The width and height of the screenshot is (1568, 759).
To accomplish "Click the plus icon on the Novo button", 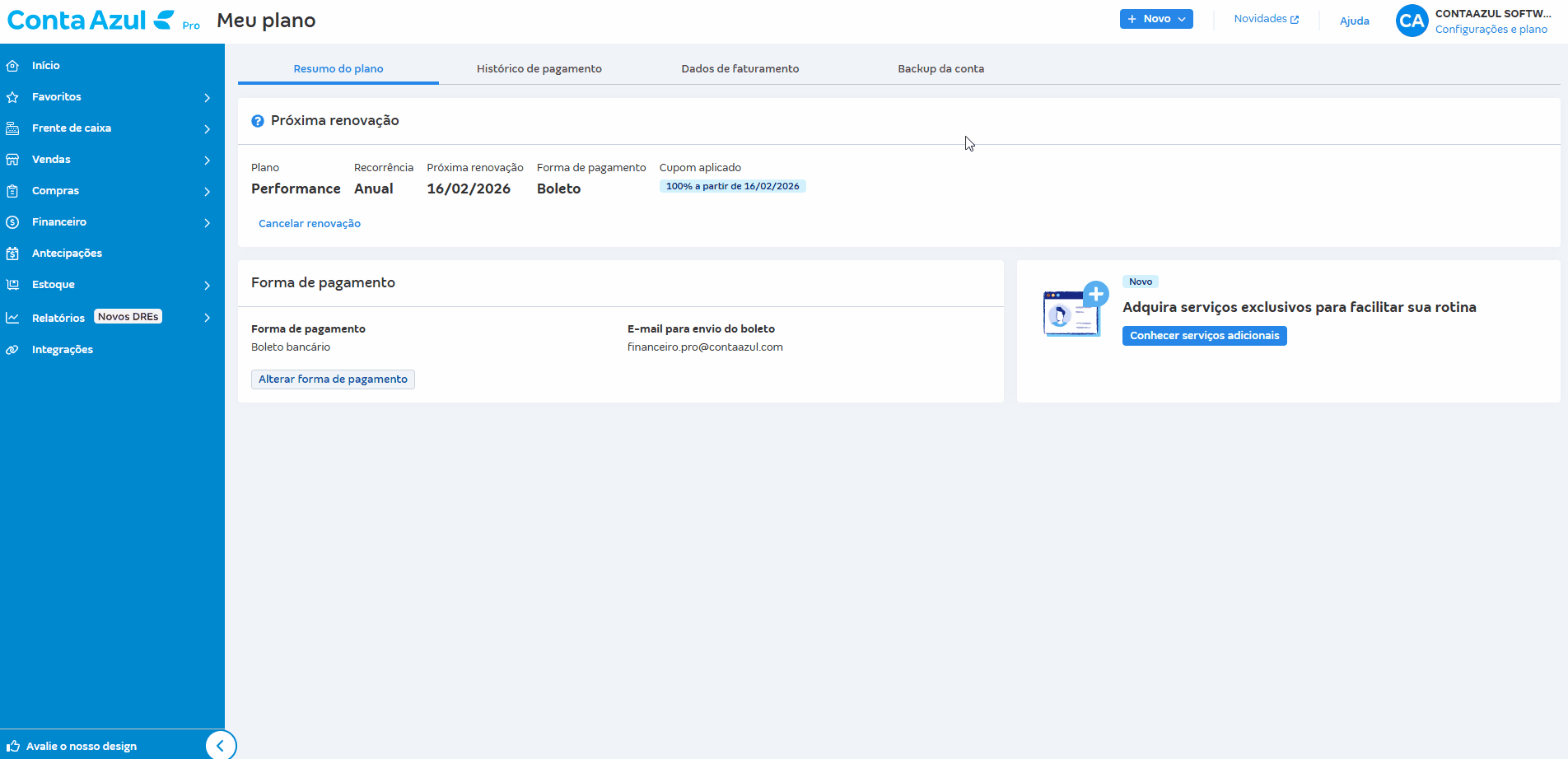I will tap(1132, 19).
